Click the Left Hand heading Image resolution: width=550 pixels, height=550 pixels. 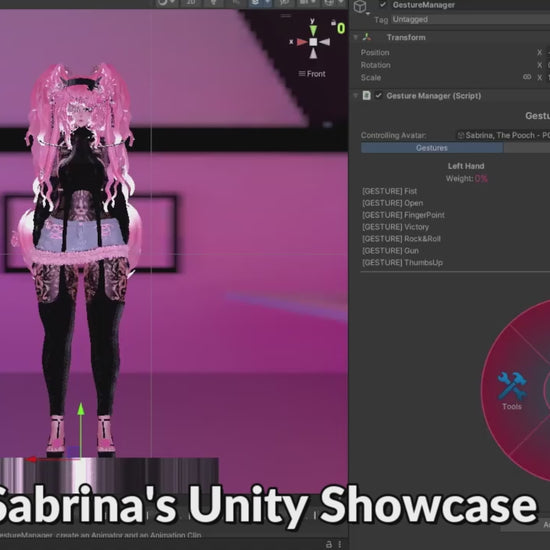point(466,166)
